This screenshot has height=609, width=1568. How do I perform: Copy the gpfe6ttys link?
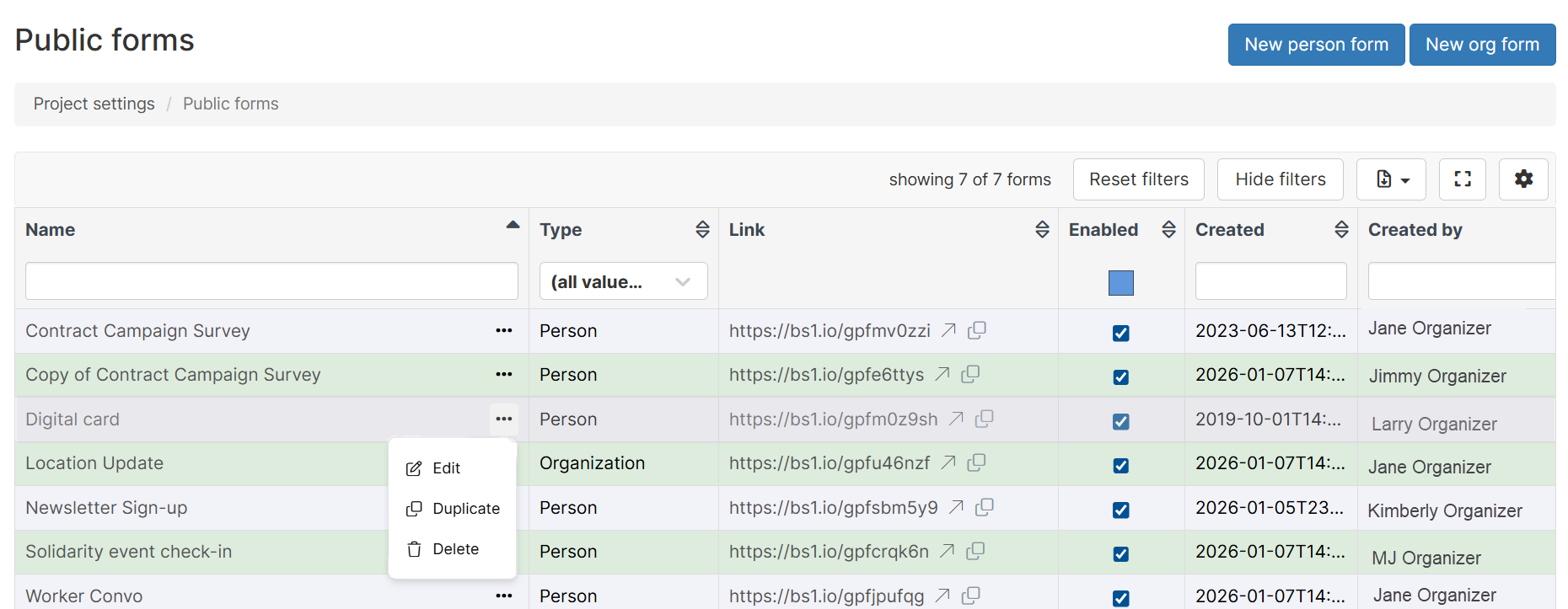tap(970, 374)
